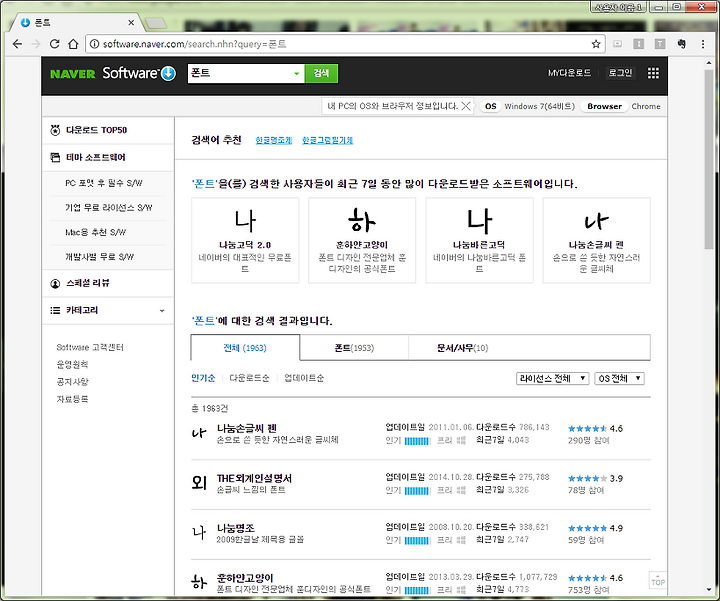720x601 pixels.
Task: Open 다운로드 TOP50 in sidebar
Action: [96, 130]
